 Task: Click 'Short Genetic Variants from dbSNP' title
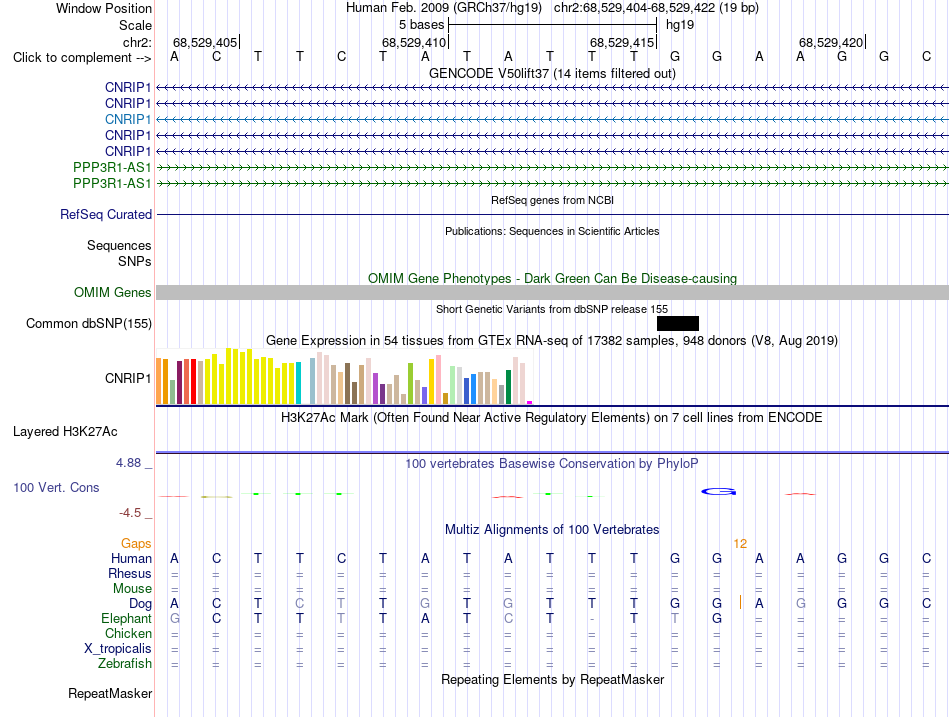click(x=552, y=309)
